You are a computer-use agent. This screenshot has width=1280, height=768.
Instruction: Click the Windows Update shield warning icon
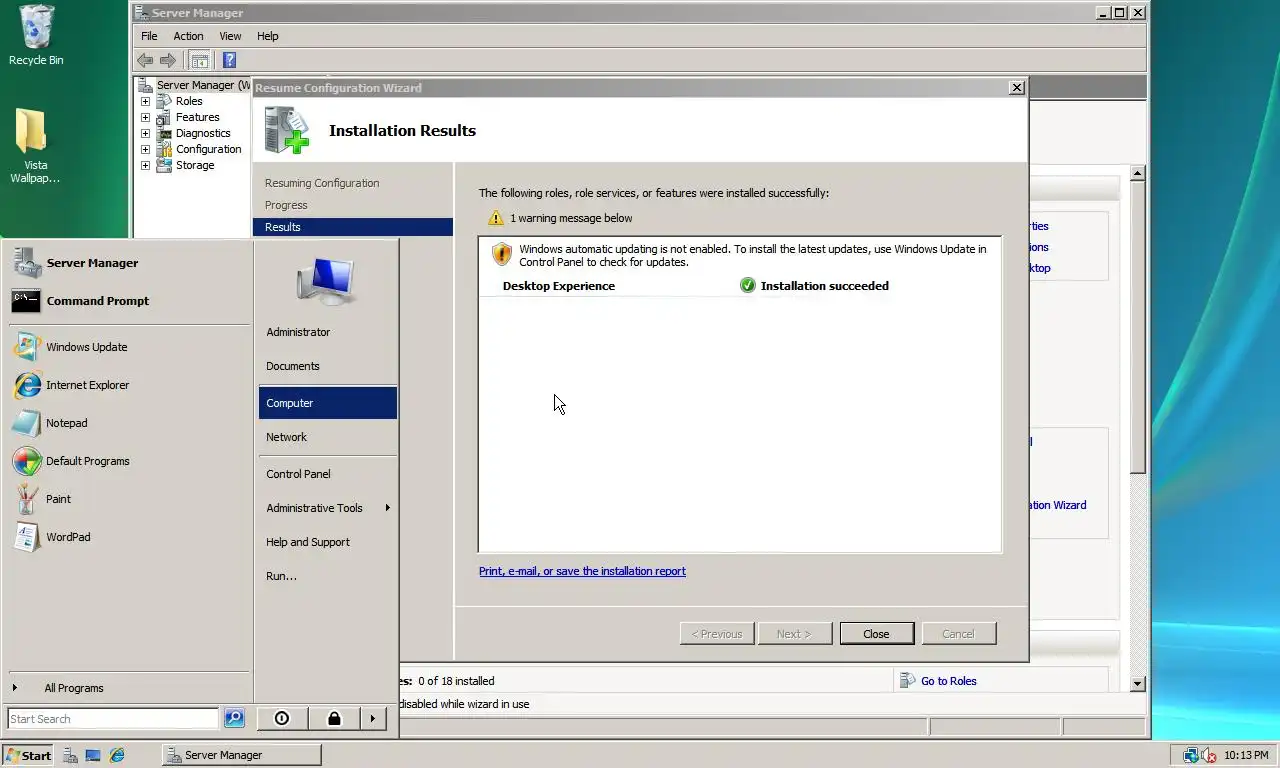point(502,254)
